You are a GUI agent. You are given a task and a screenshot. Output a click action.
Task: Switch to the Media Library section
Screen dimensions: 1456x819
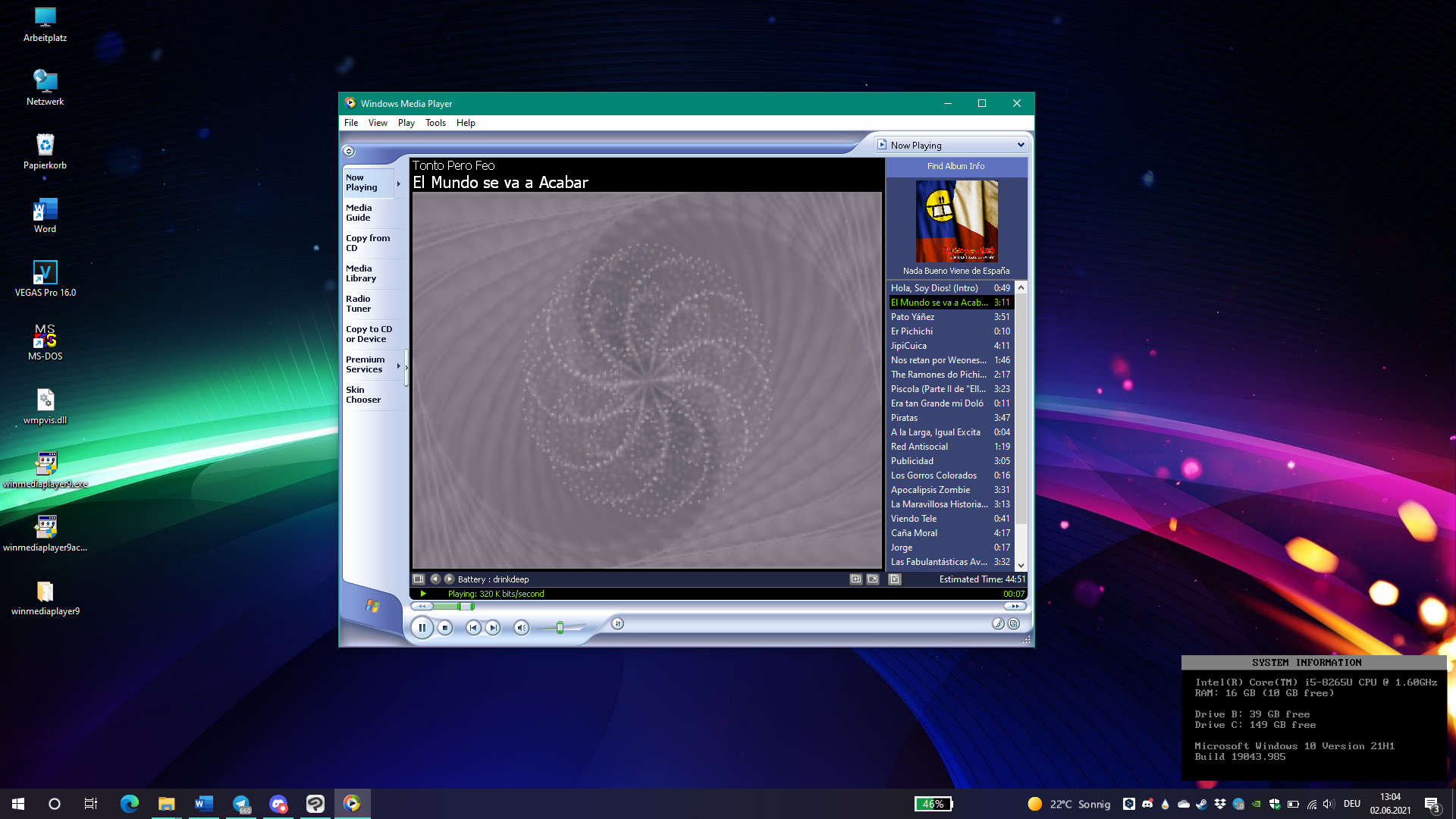[363, 273]
